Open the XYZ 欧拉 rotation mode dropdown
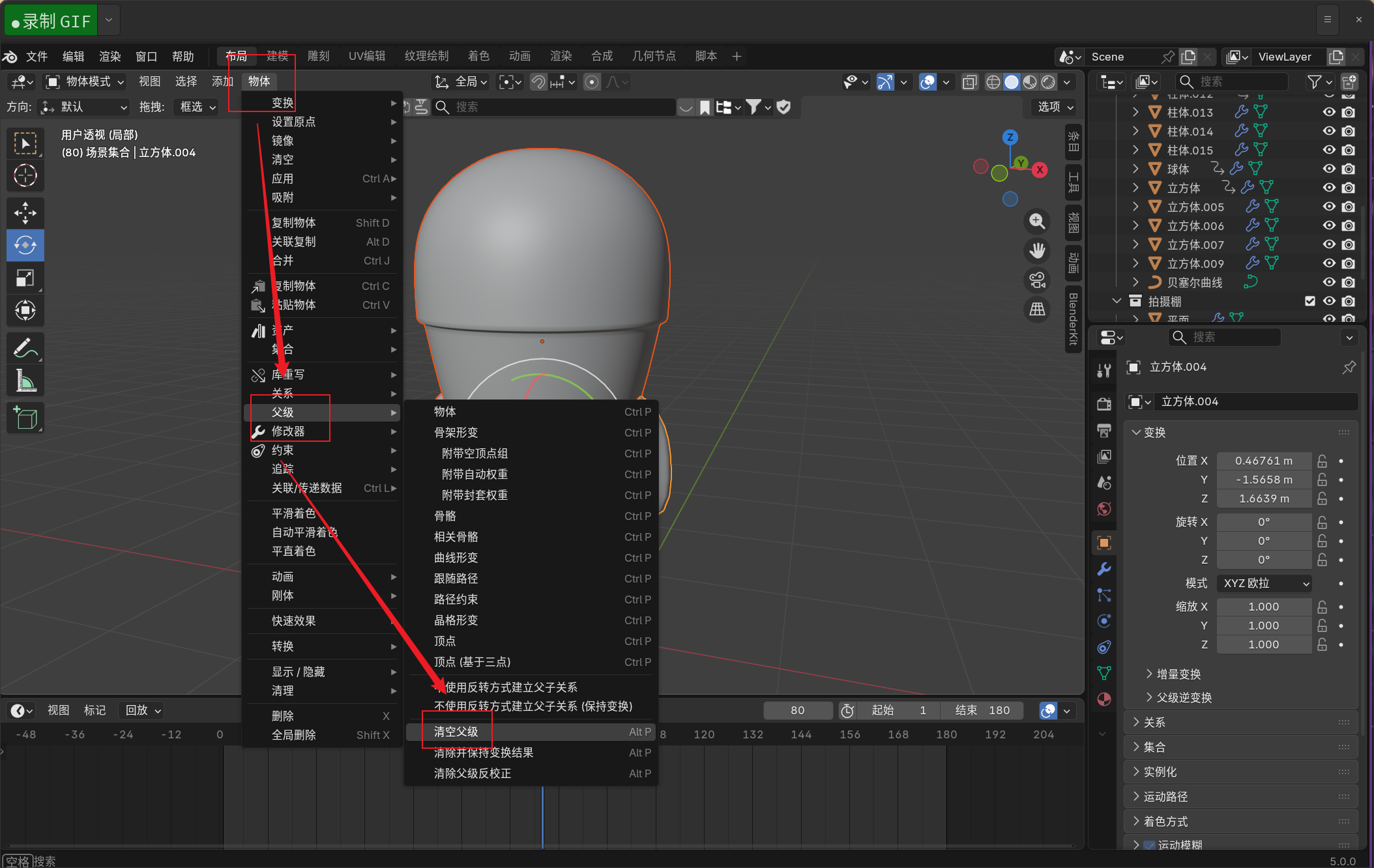The image size is (1374, 868). click(1264, 583)
